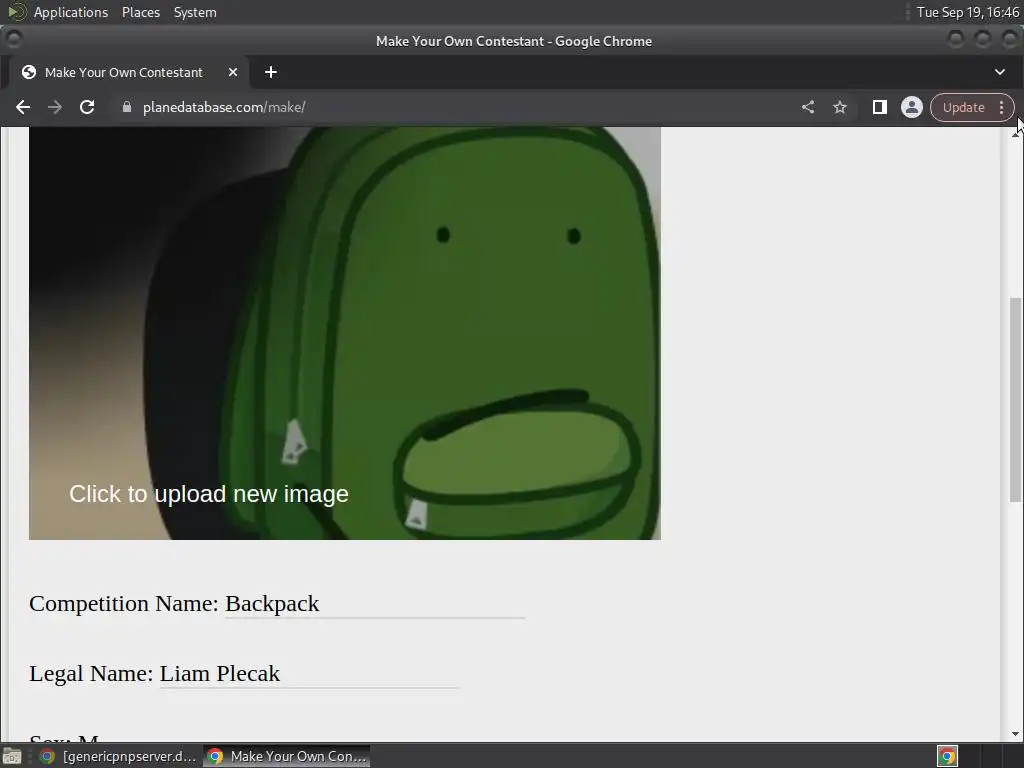Click the page vertical scrollbar thumb
The width and height of the screenshot is (1024, 768).
click(1016, 400)
